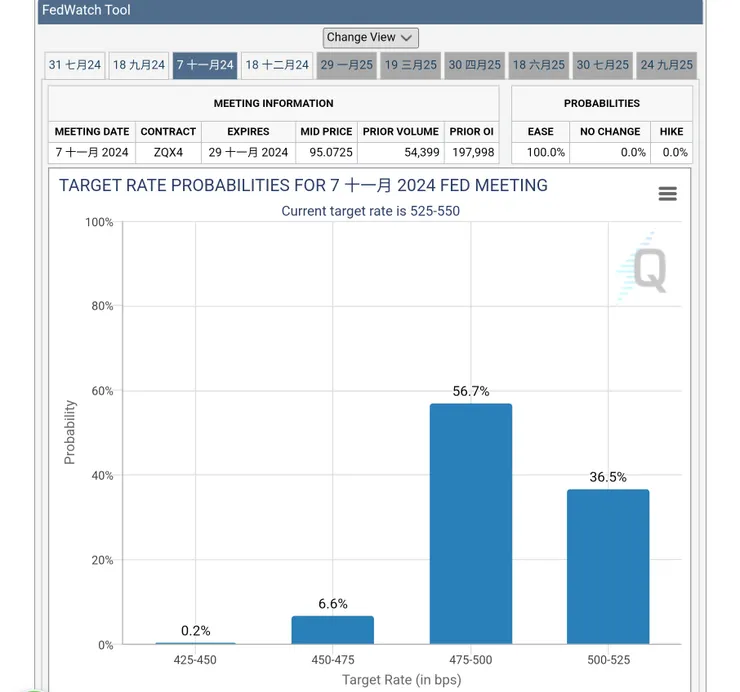Click the Probability y-axis title
740x692 pixels.
pyautogui.click(x=69, y=432)
